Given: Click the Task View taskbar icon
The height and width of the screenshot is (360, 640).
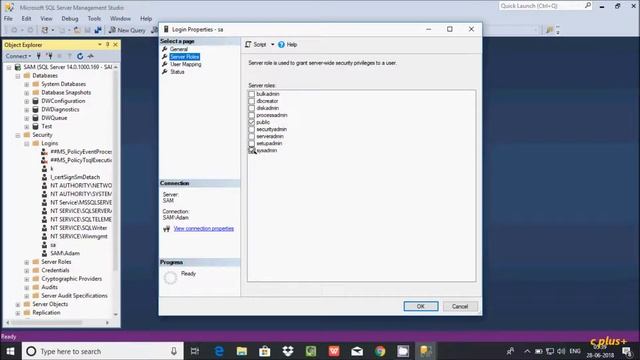Looking at the screenshot, I should tap(195, 351).
